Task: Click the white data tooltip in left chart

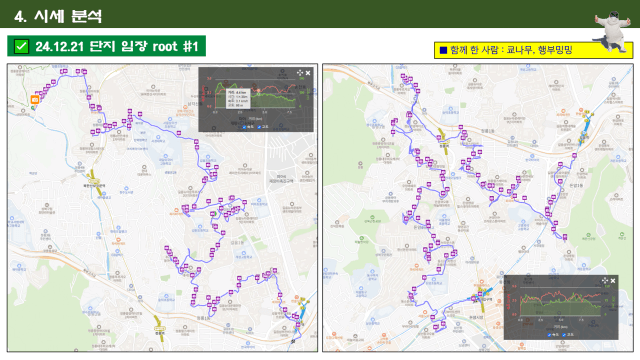Action: coord(238,98)
